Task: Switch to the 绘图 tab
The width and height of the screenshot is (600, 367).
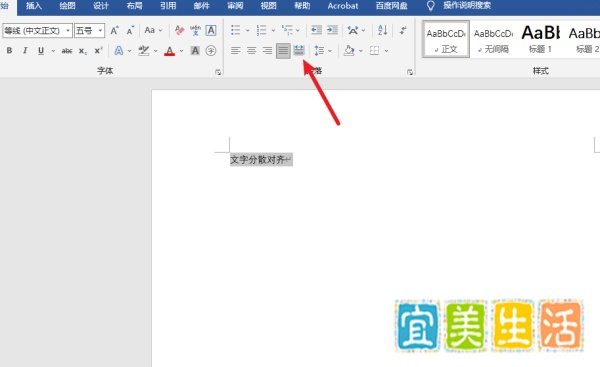Action: click(x=67, y=6)
